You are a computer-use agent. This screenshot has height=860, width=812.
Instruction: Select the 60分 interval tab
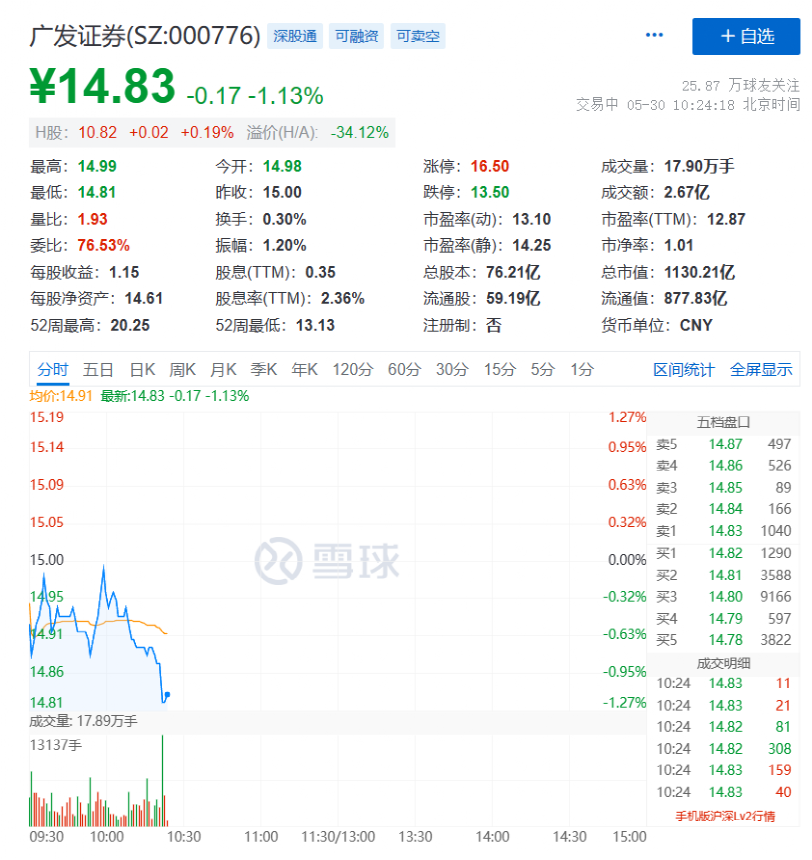pyautogui.click(x=404, y=369)
